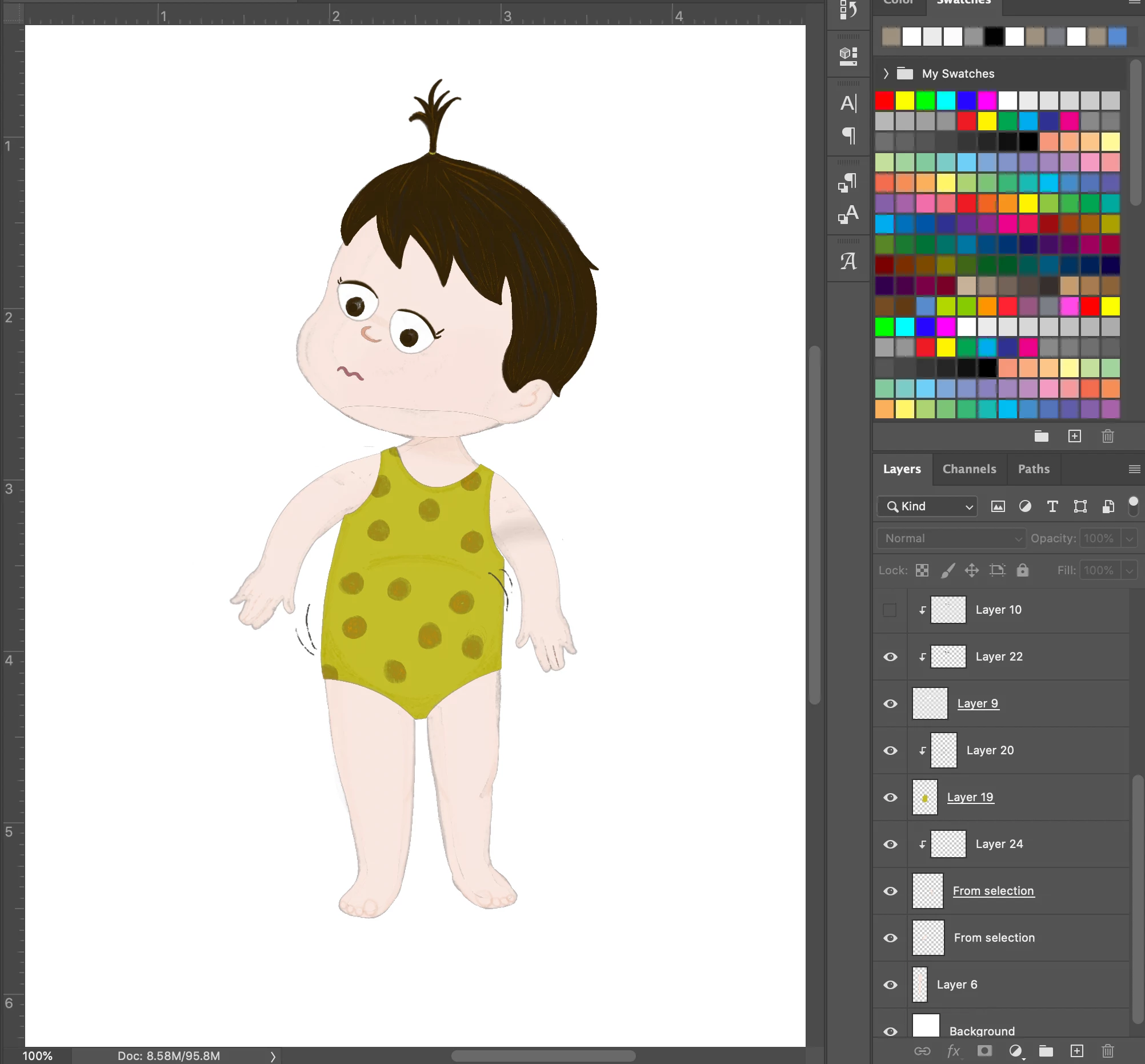
Task: Open the Paragraph panel icon
Action: pyautogui.click(x=848, y=136)
